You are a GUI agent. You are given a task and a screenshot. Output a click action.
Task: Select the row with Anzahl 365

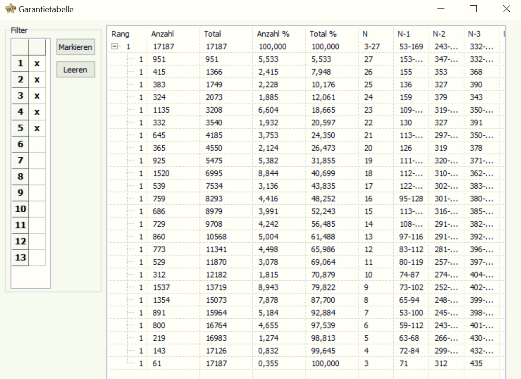(x=305, y=148)
